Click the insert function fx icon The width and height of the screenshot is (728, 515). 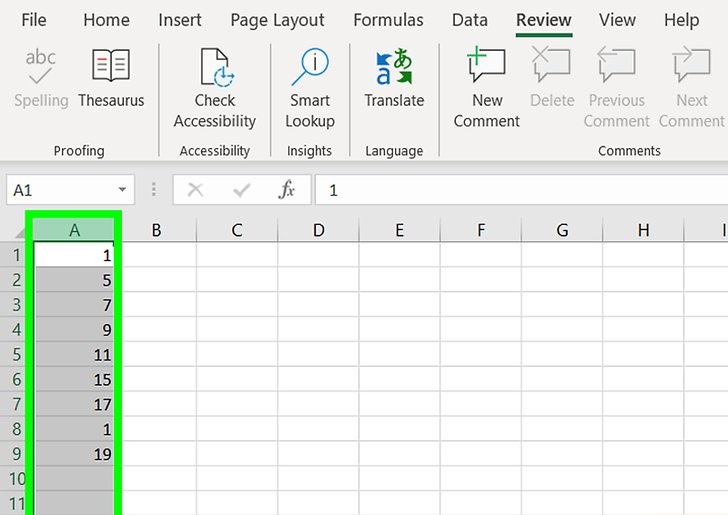coord(287,190)
